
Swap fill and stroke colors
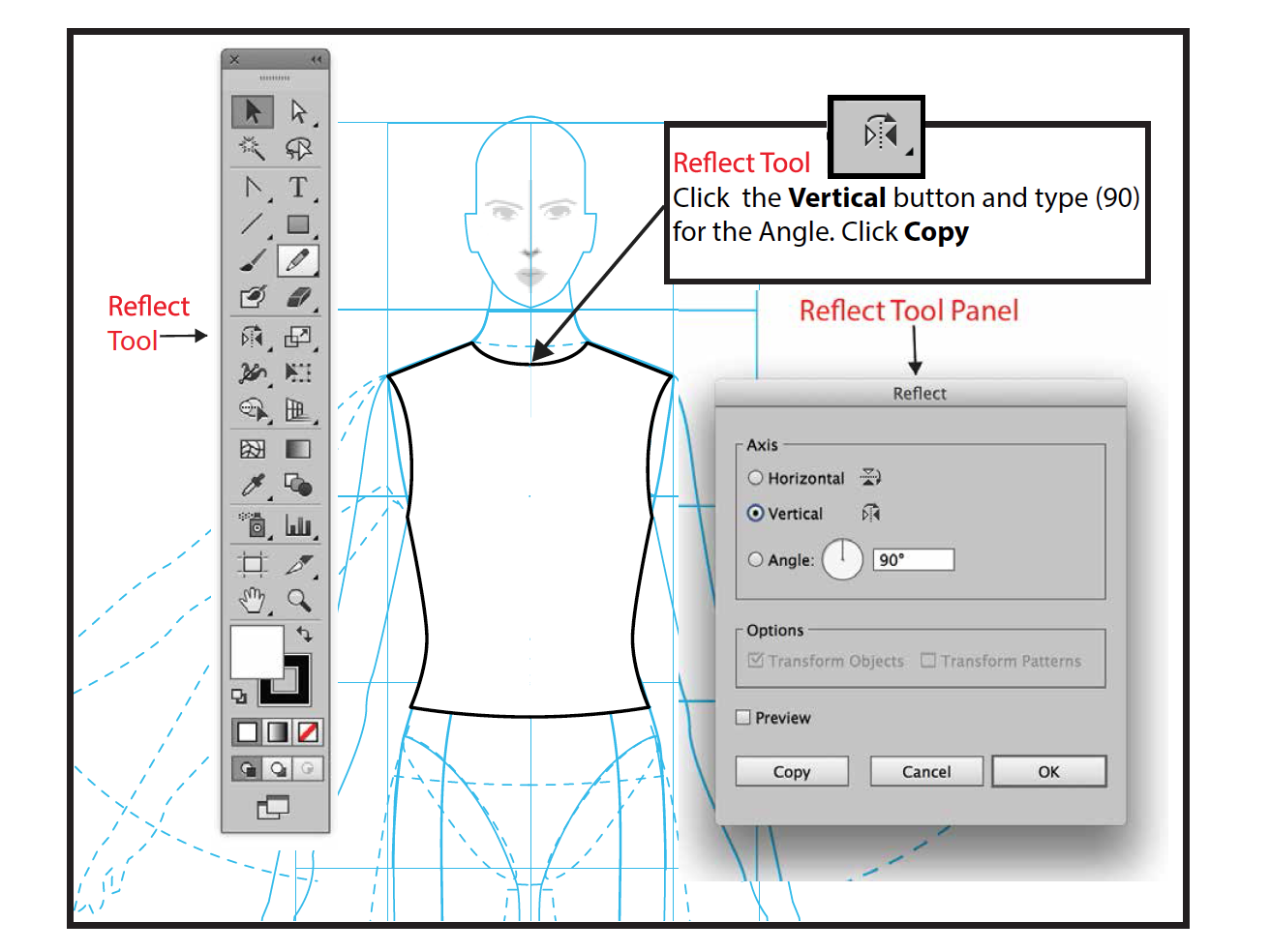coord(304,635)
